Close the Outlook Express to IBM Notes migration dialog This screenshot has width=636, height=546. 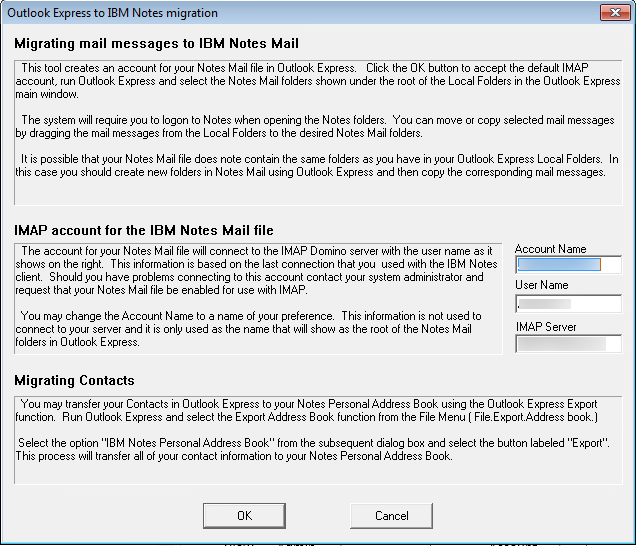point(615,13)
